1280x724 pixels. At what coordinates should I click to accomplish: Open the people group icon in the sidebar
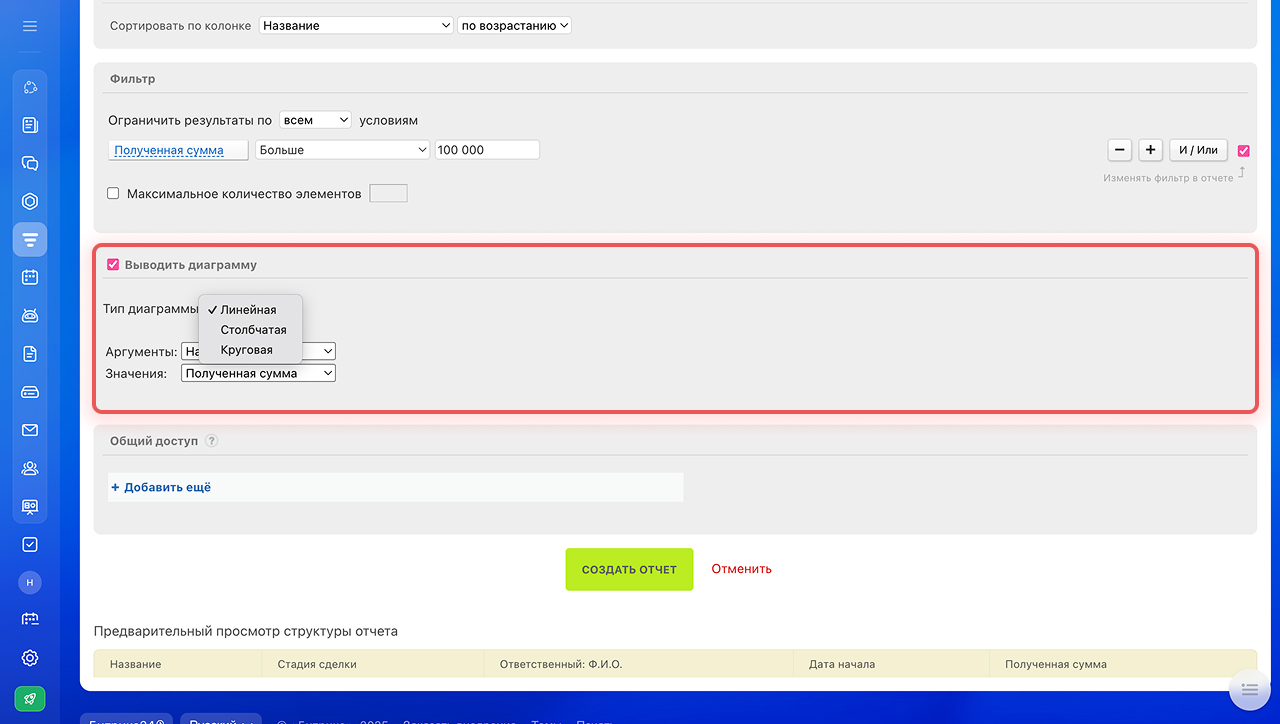pyautogui.click(x=30, y=468)
